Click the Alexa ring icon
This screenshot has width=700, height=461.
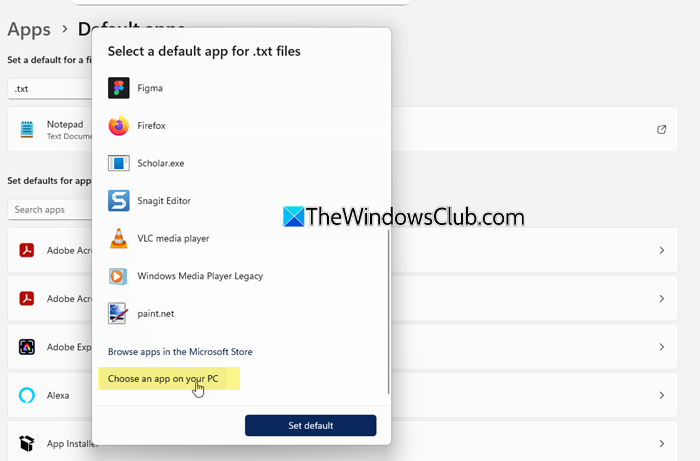[x=27, y=395]
